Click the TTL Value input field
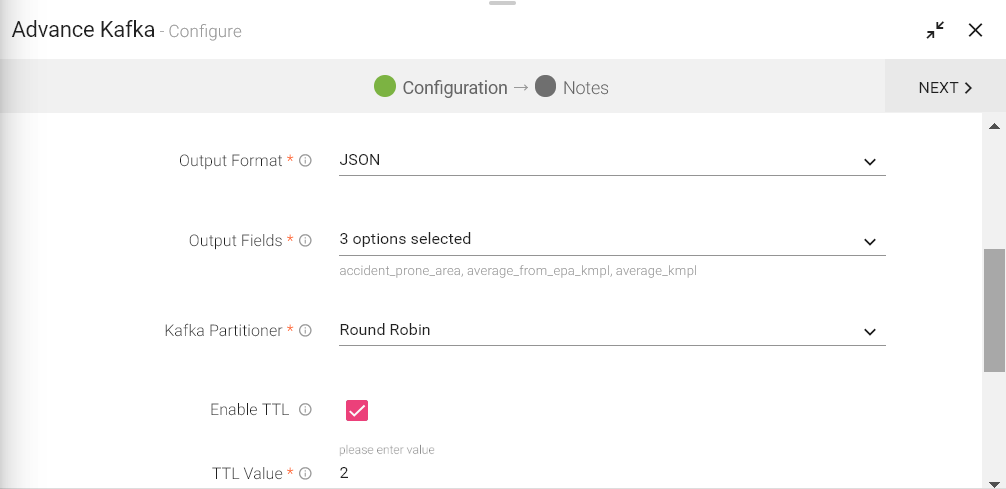Viewport: 1006px width, 489px height. (x=612, y=473)
